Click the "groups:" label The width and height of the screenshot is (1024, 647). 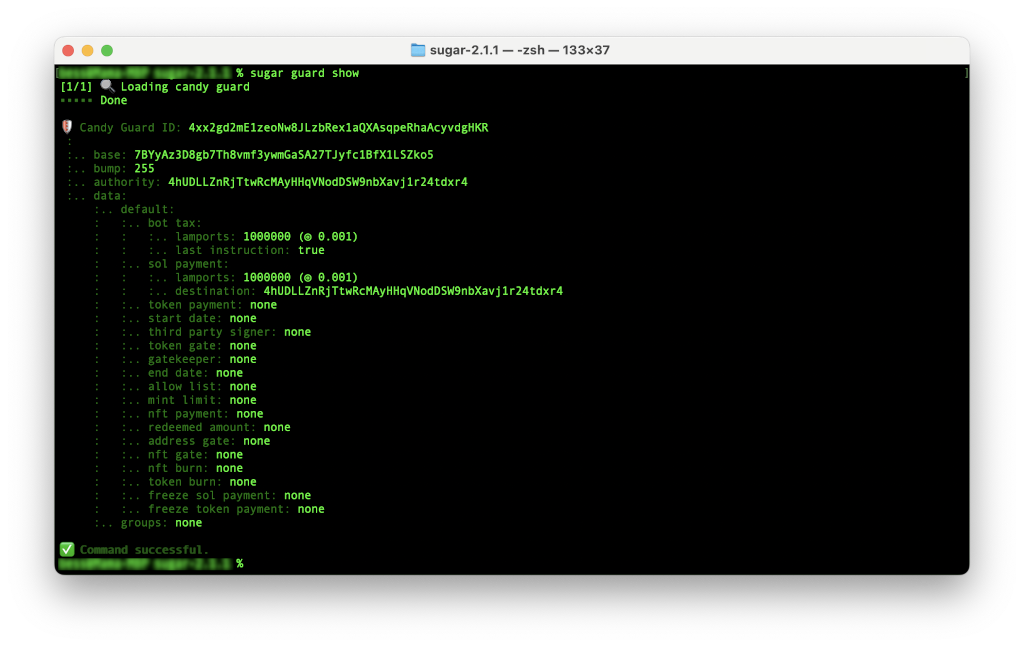coord(144,523)
